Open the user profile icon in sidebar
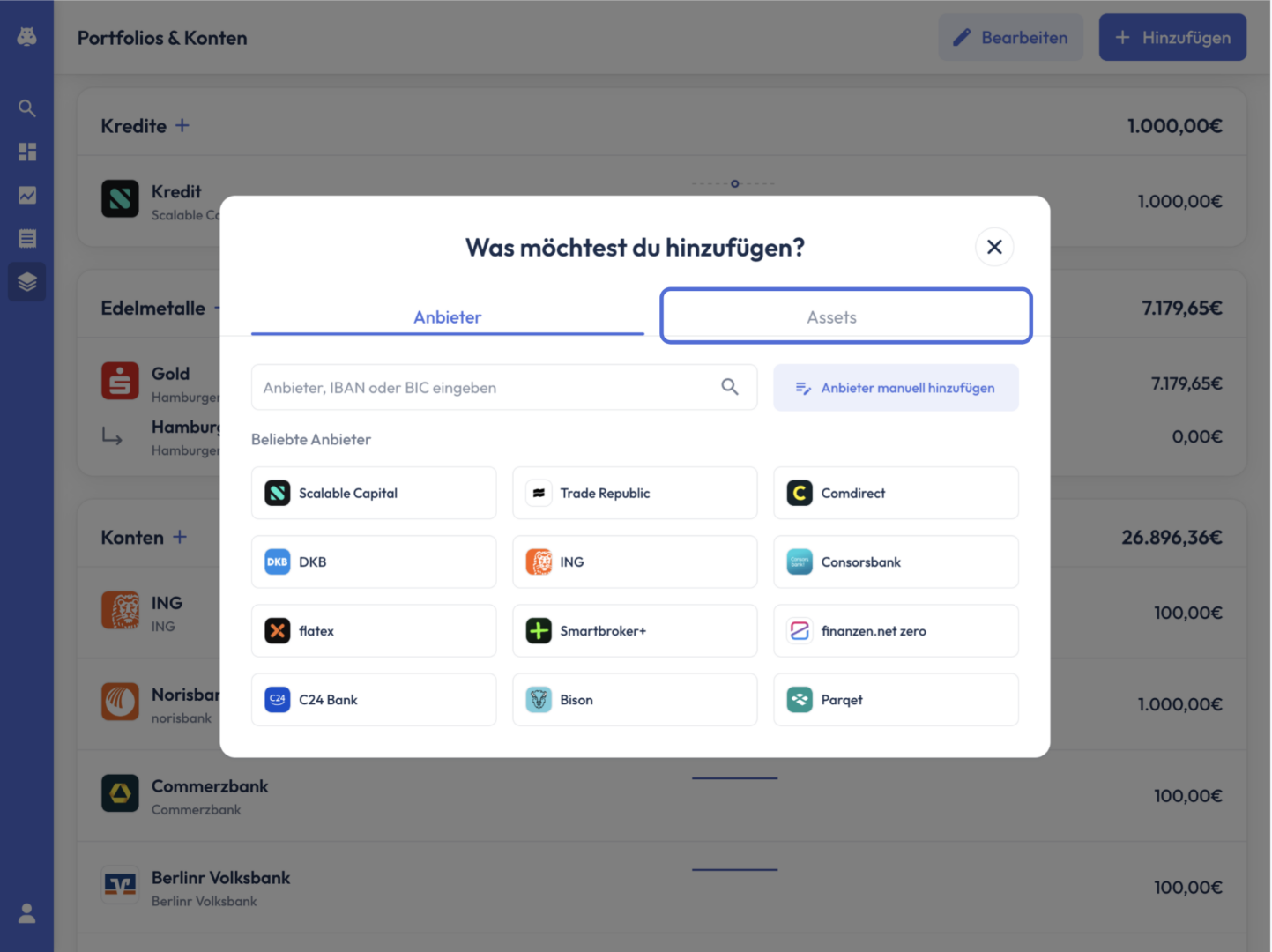 tap(27, 913)
